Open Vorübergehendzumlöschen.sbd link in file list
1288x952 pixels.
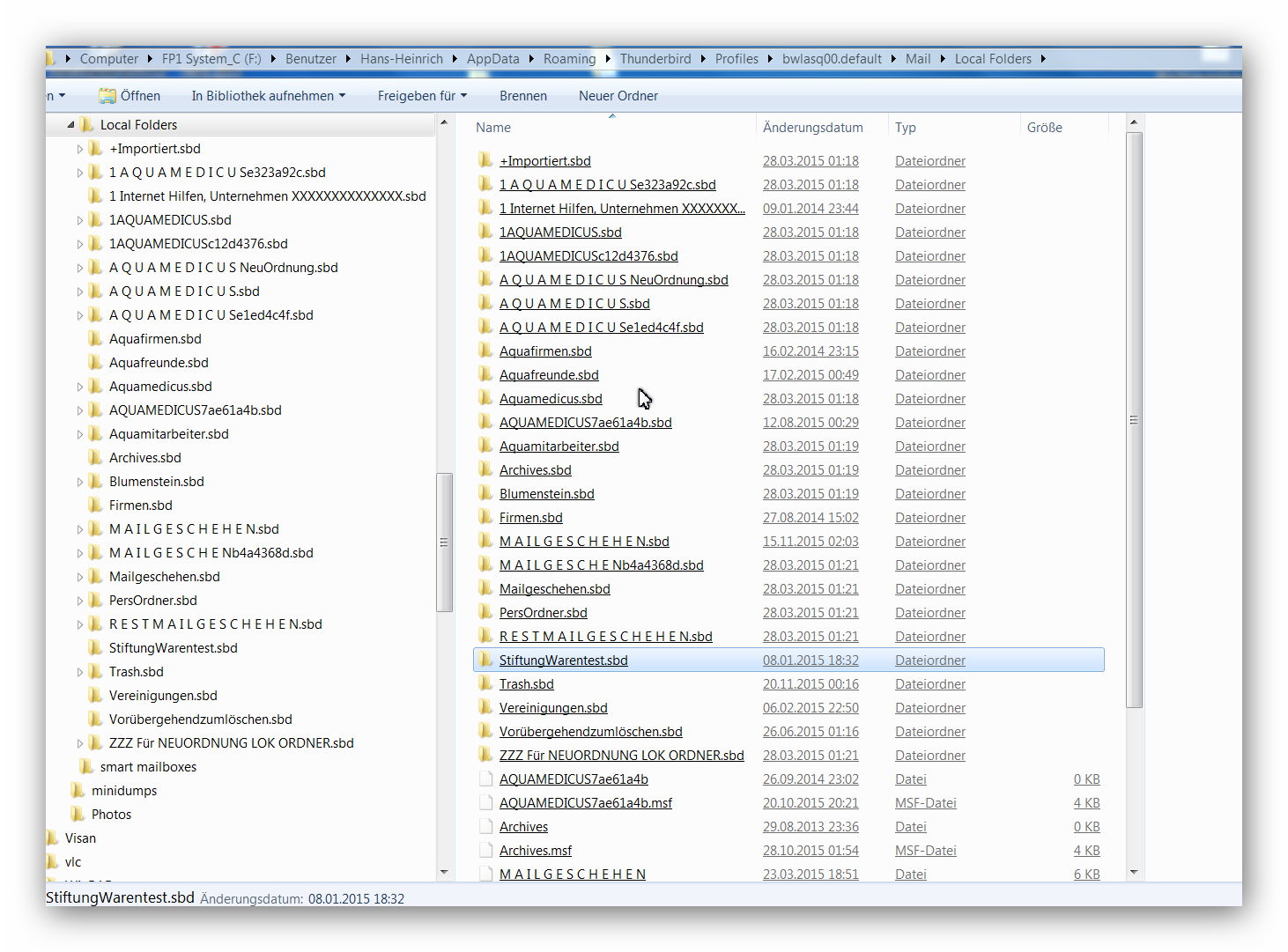pyautogui.click(x=591, y=731)
